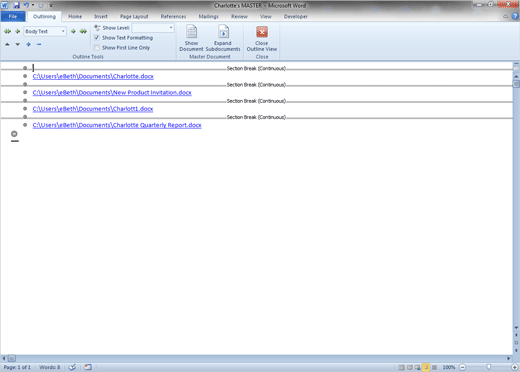
Task: Click outline bullet beside Charlotte Quarterly Report.docx
Action: [25, 125]
